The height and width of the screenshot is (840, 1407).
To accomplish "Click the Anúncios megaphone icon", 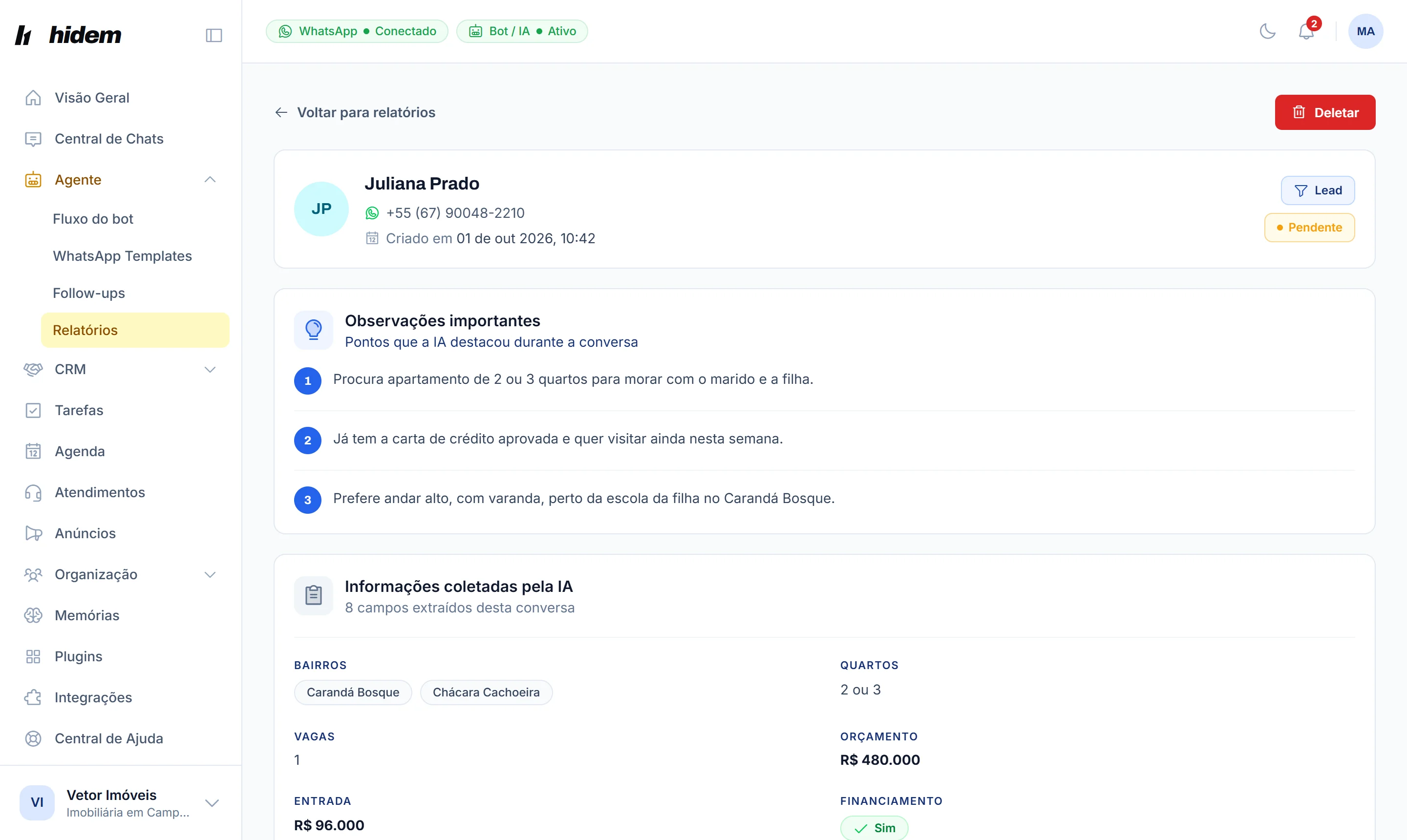I will pos(33,533).
